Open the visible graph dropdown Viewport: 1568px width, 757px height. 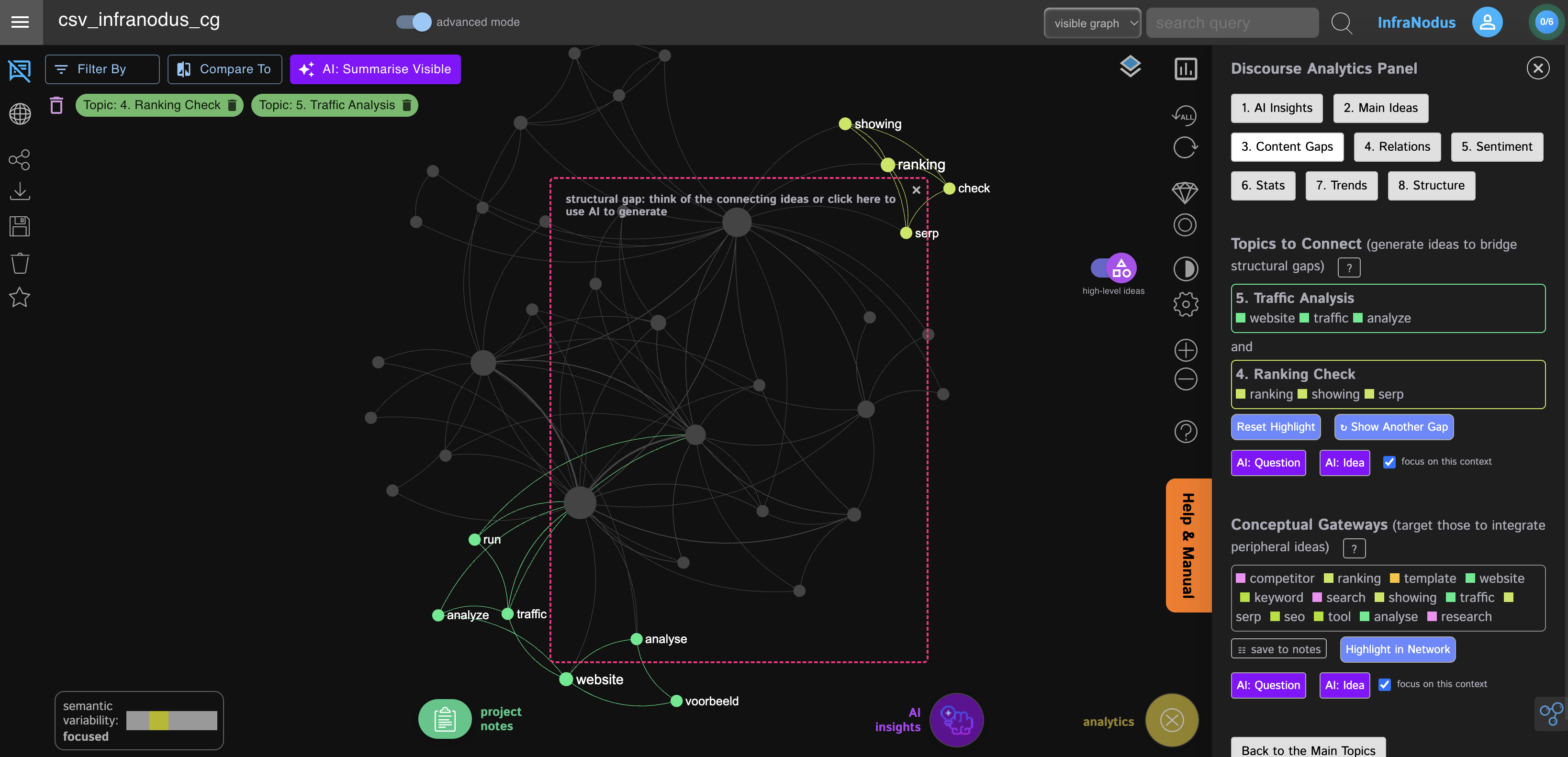[x=1093, y=23]
